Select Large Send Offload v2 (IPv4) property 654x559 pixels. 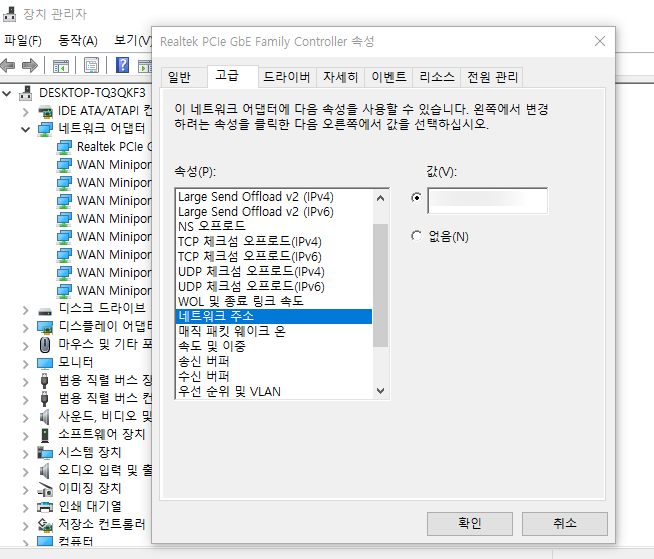(x=274, y=197)
